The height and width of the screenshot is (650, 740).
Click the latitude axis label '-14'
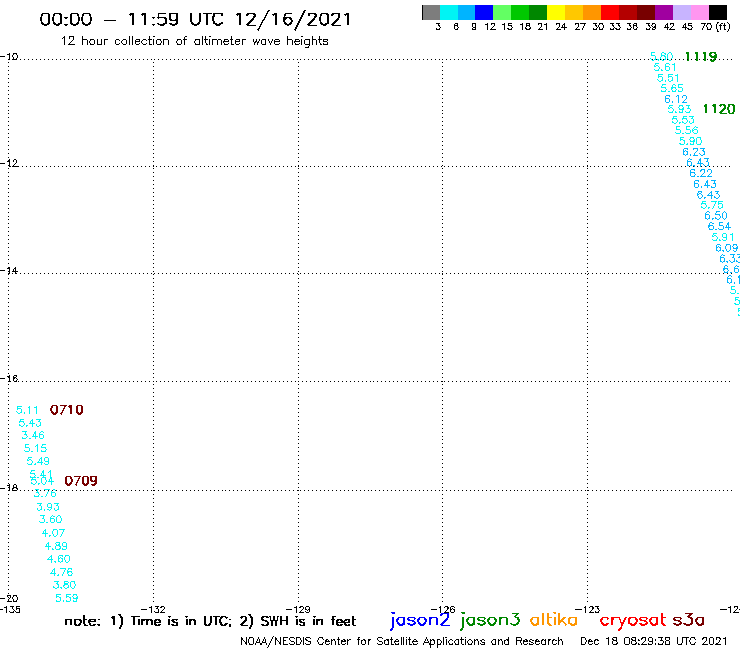9,271
